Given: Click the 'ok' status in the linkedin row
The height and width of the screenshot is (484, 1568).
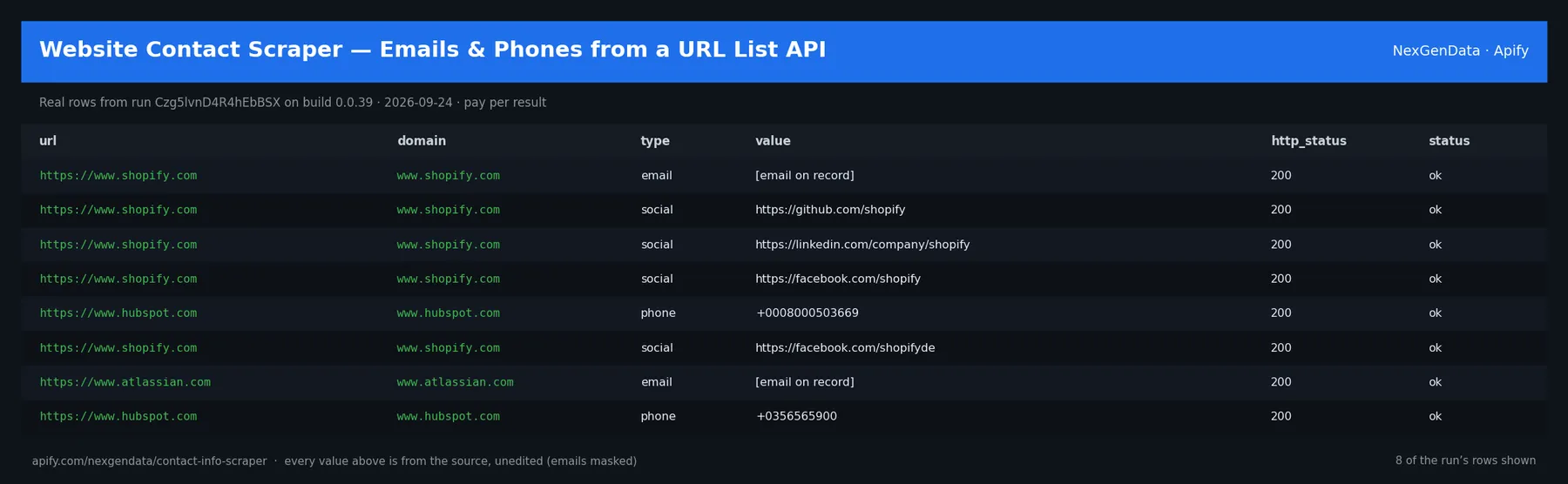Looking at the screenshot, I should [x=1435, y=245].
